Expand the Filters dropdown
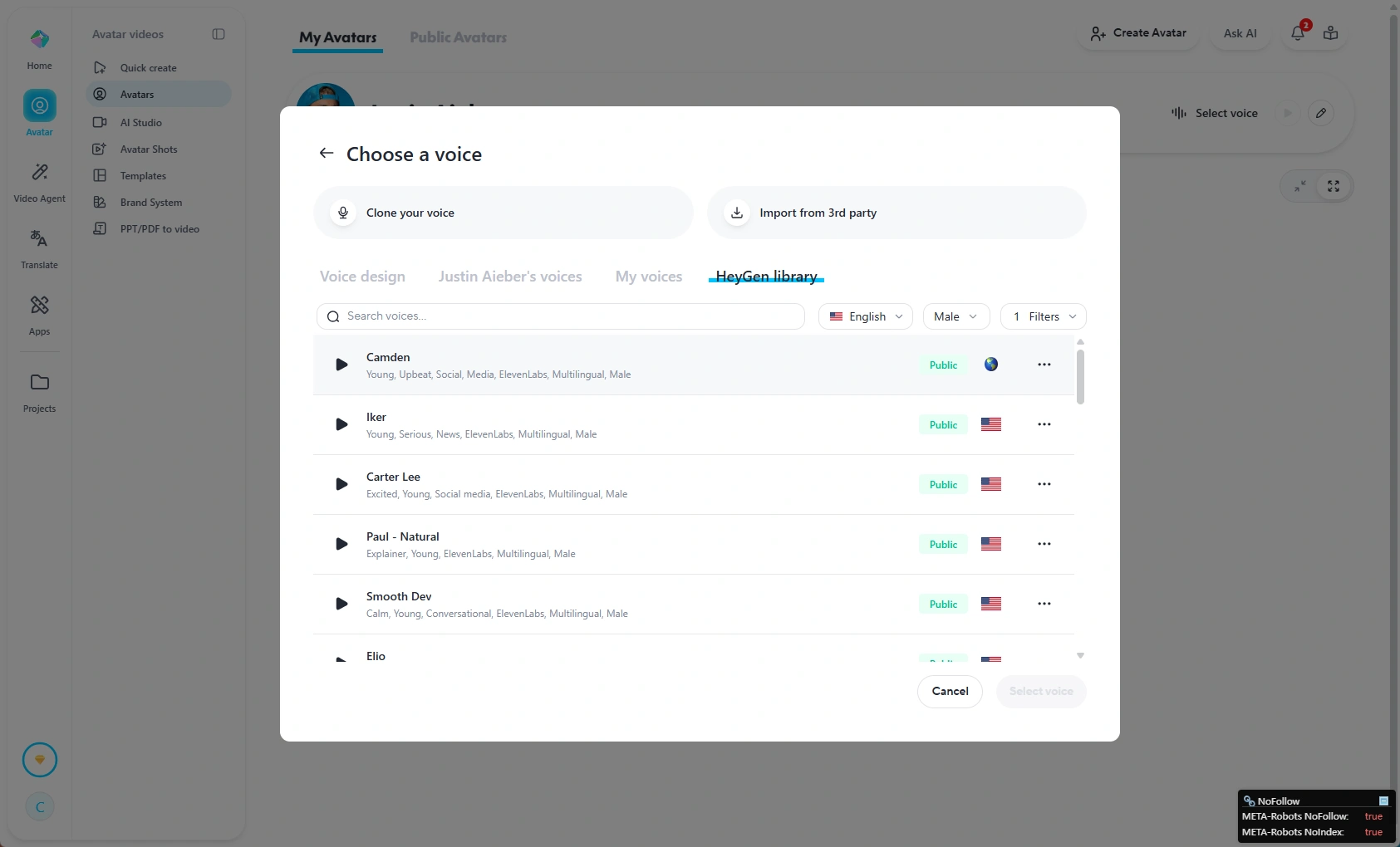Viewport: 1400px width, 847px height. (x=1043, y=316)
